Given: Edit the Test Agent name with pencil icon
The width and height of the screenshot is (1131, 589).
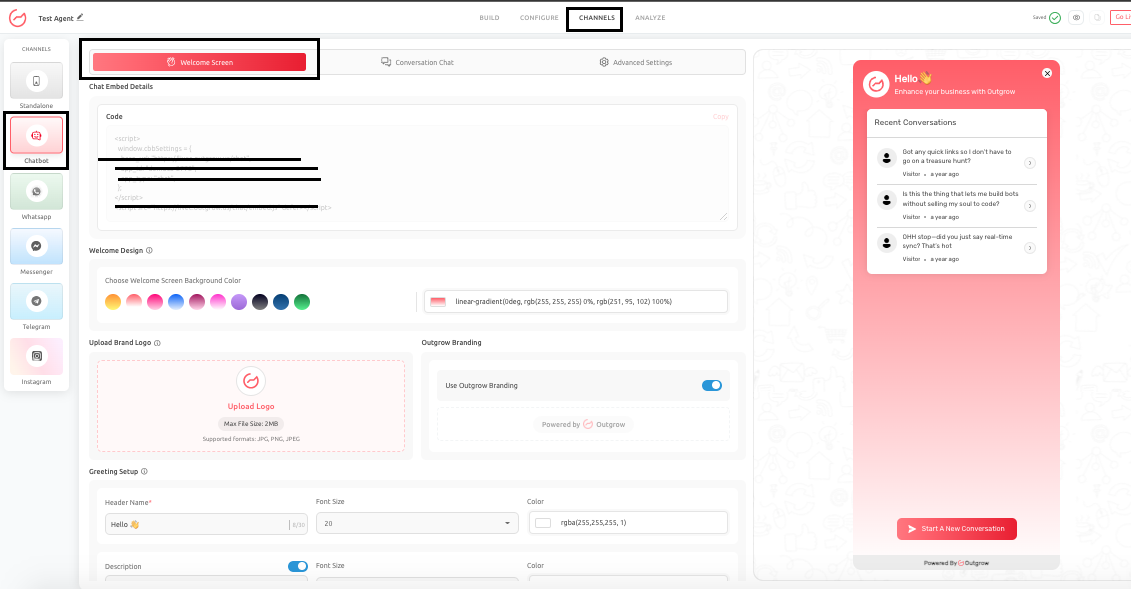Looking at the screenshot, I should 80,17.
